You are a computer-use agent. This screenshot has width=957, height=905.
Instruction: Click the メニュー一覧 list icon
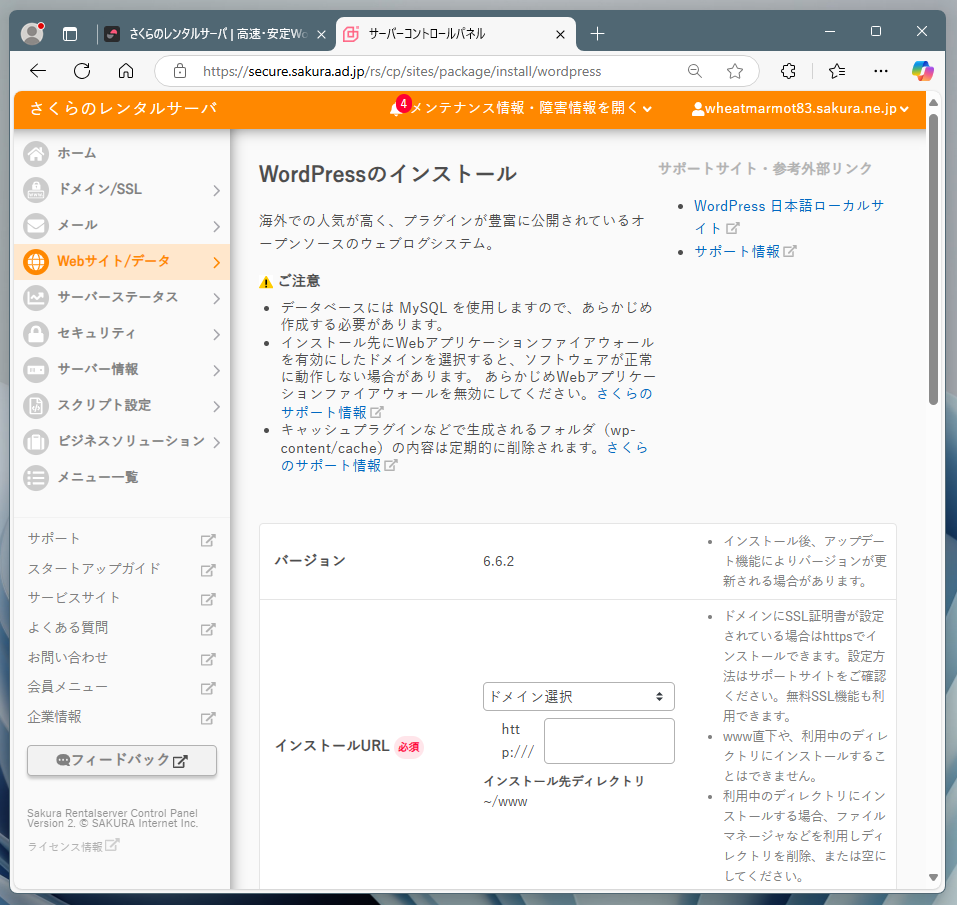click(x=36, y=478)
